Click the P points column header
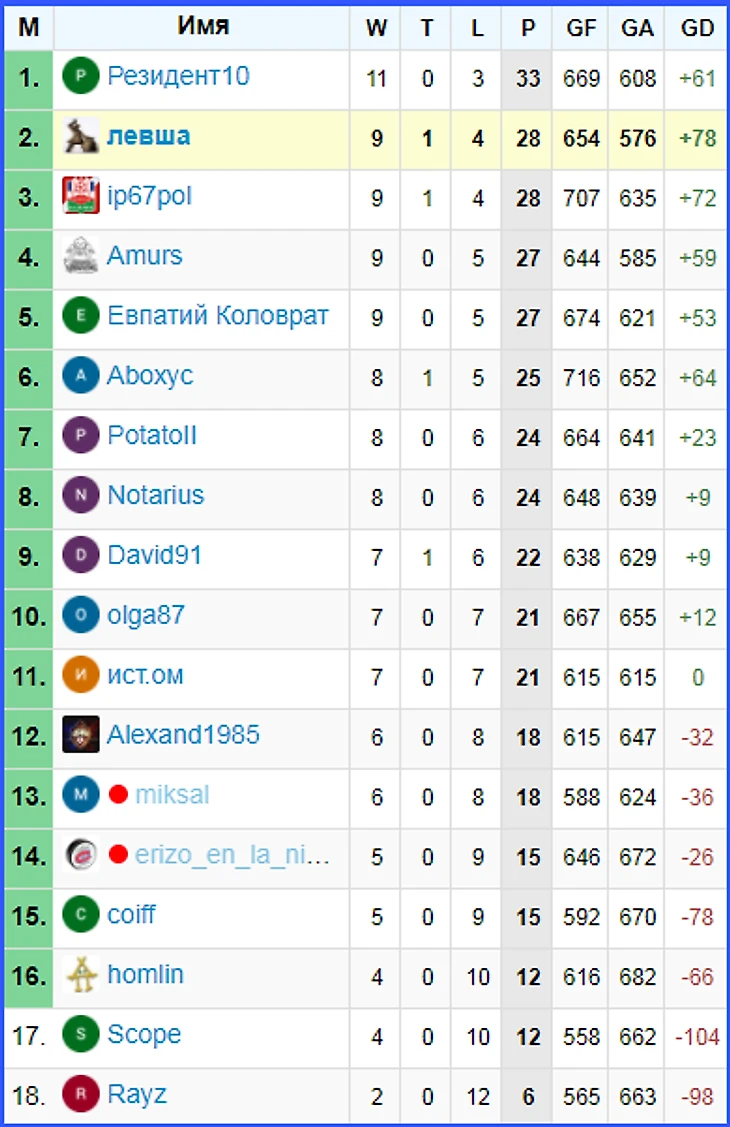730x1127 pixels. pos(528,28)
